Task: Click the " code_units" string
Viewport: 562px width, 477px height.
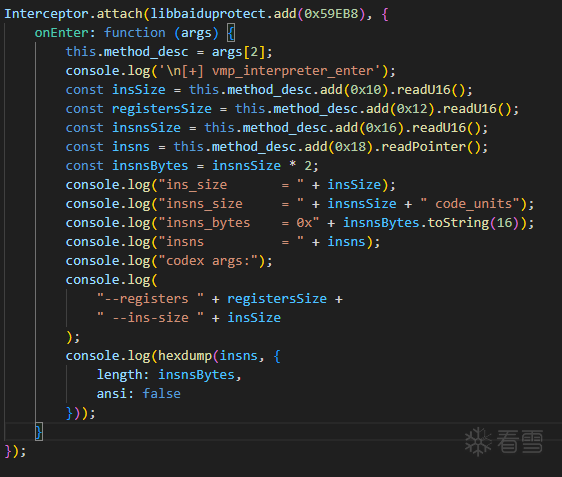Action: click(x=470, y=204)
